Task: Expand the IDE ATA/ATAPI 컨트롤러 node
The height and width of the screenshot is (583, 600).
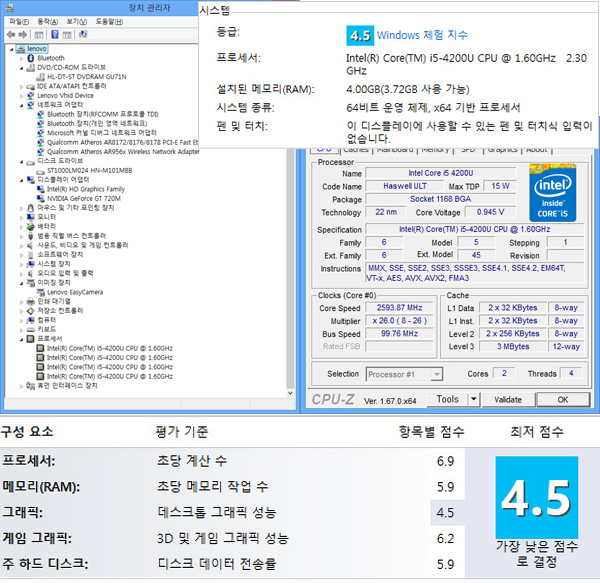Action: point(21,87)
